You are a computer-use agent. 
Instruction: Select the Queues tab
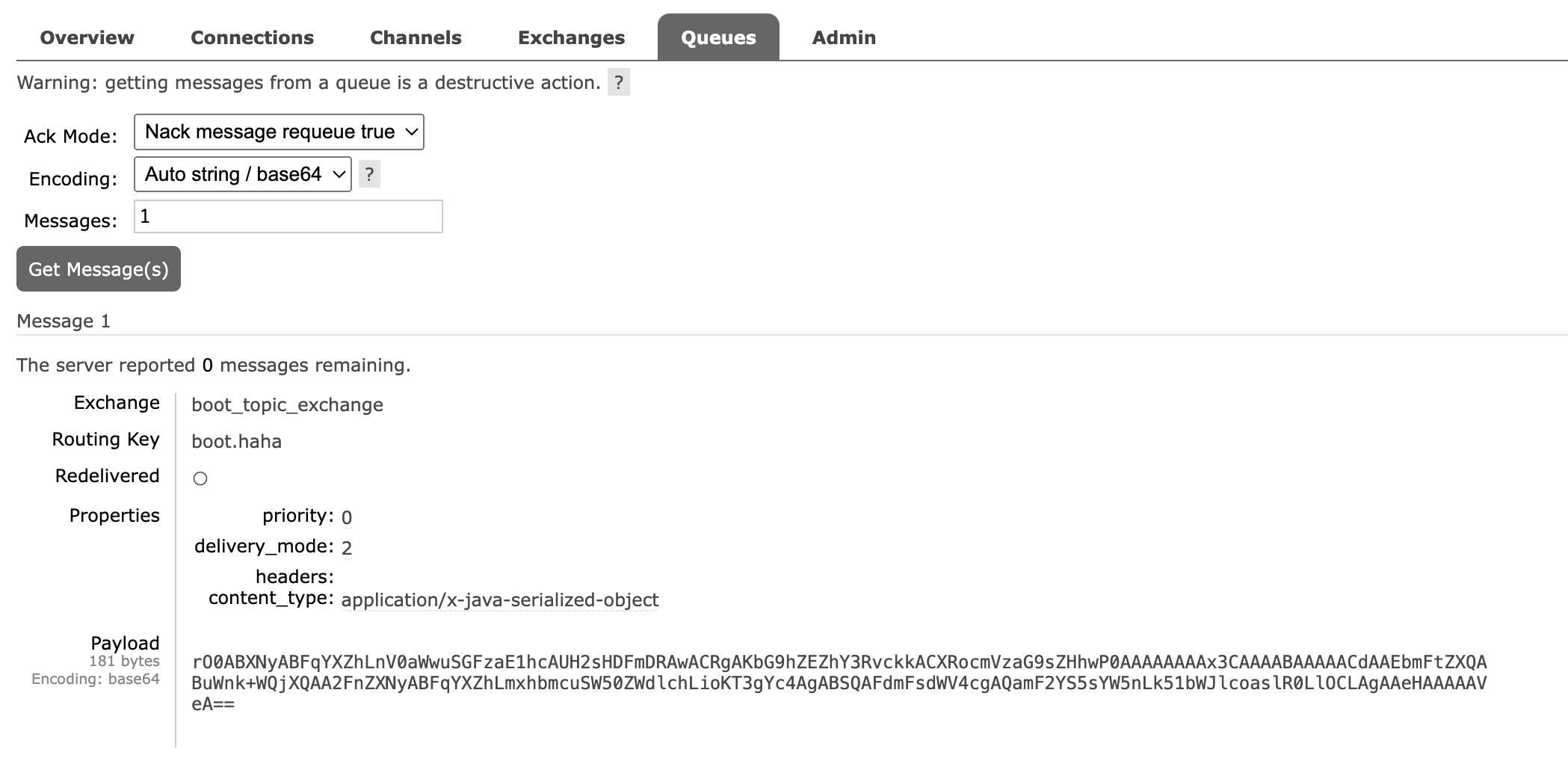point(718,37)
